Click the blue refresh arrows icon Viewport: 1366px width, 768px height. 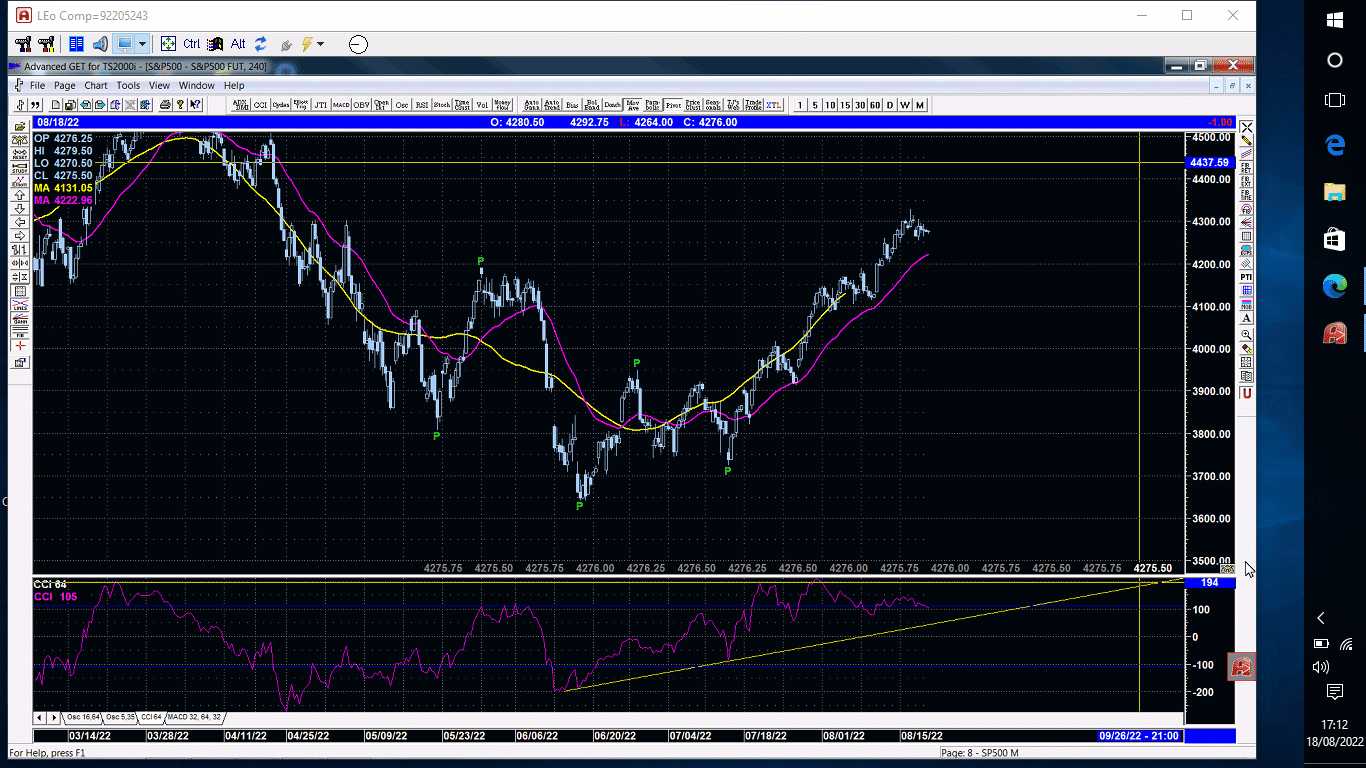point(261,44)
